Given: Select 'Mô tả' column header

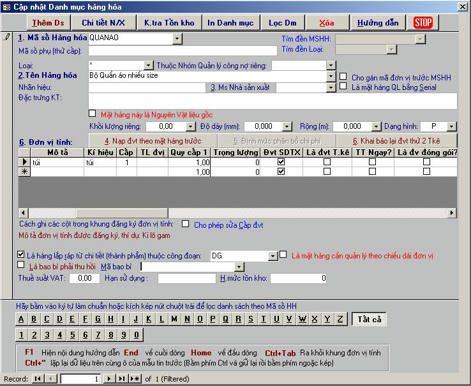Looking at the screenshot, I should 57,152.
